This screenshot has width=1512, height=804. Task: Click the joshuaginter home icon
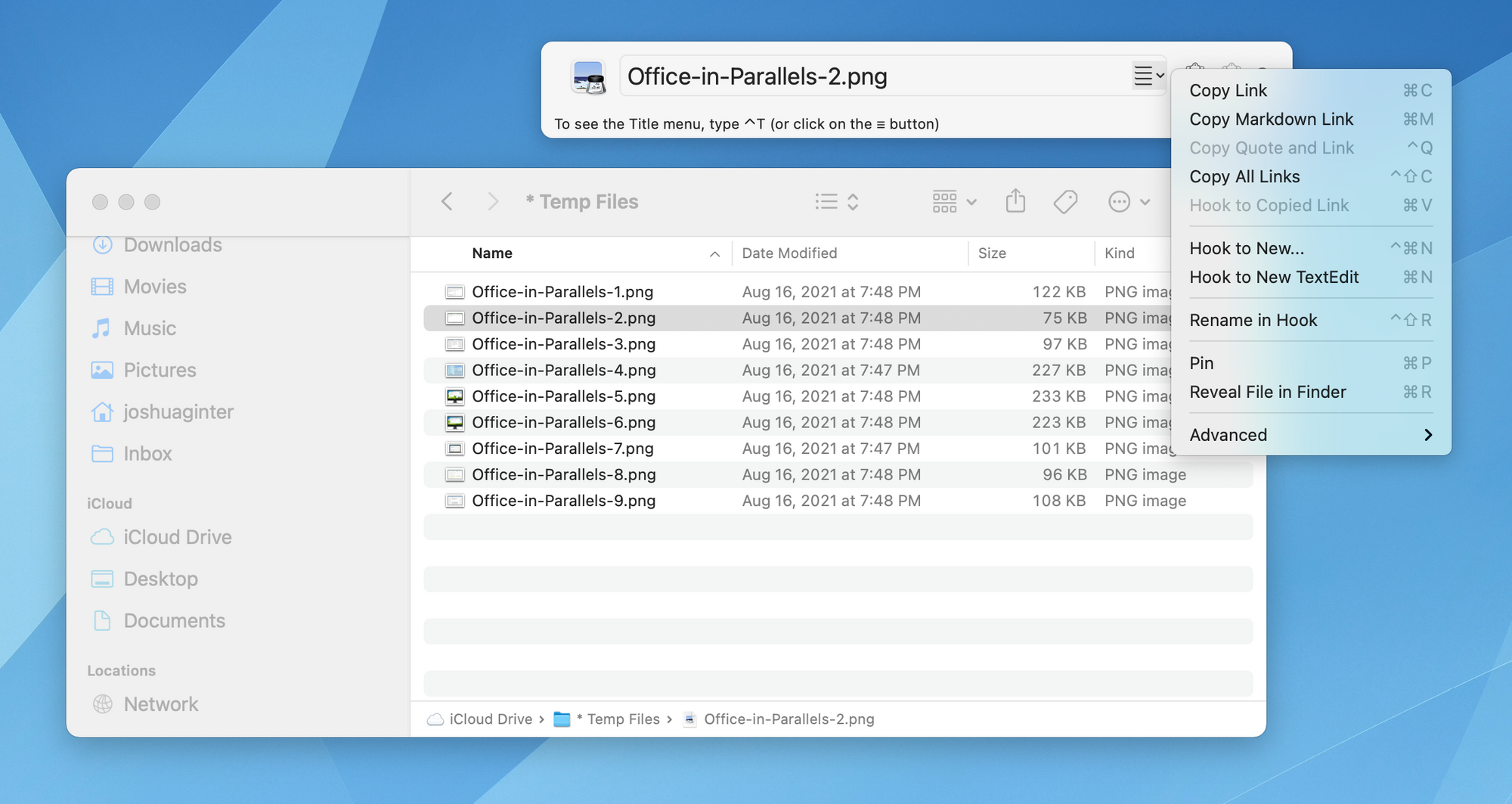tap(102, 411)
